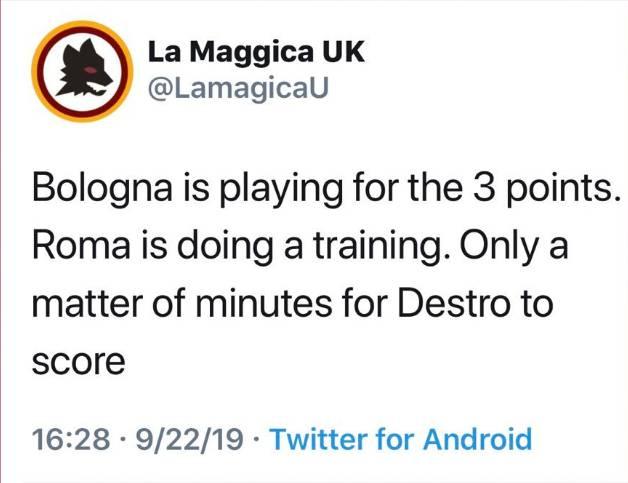
Task: Open the La Maggica UK display name
Action: [256, 53]
